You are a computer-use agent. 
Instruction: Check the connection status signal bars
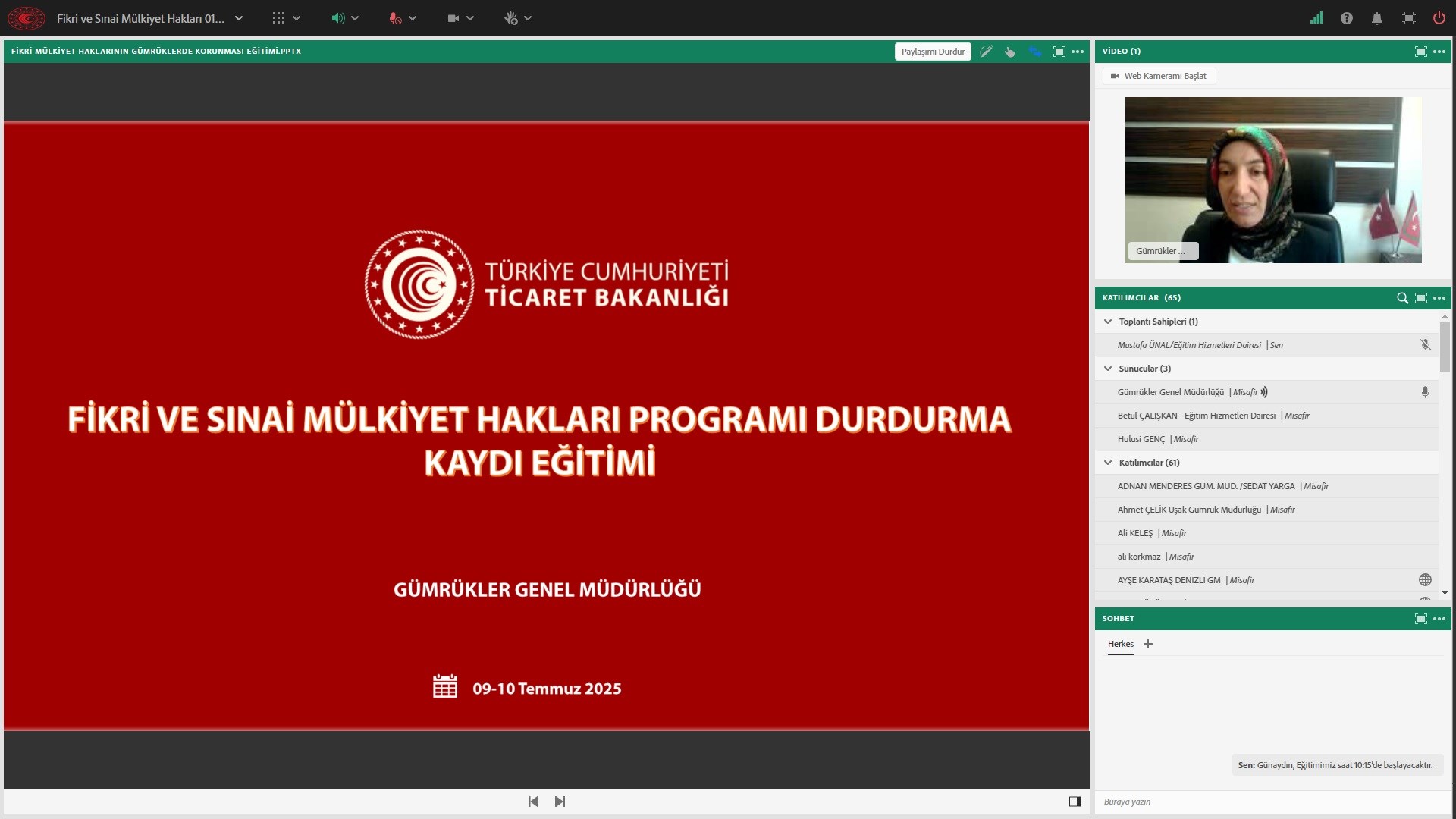click(1316, 18)
